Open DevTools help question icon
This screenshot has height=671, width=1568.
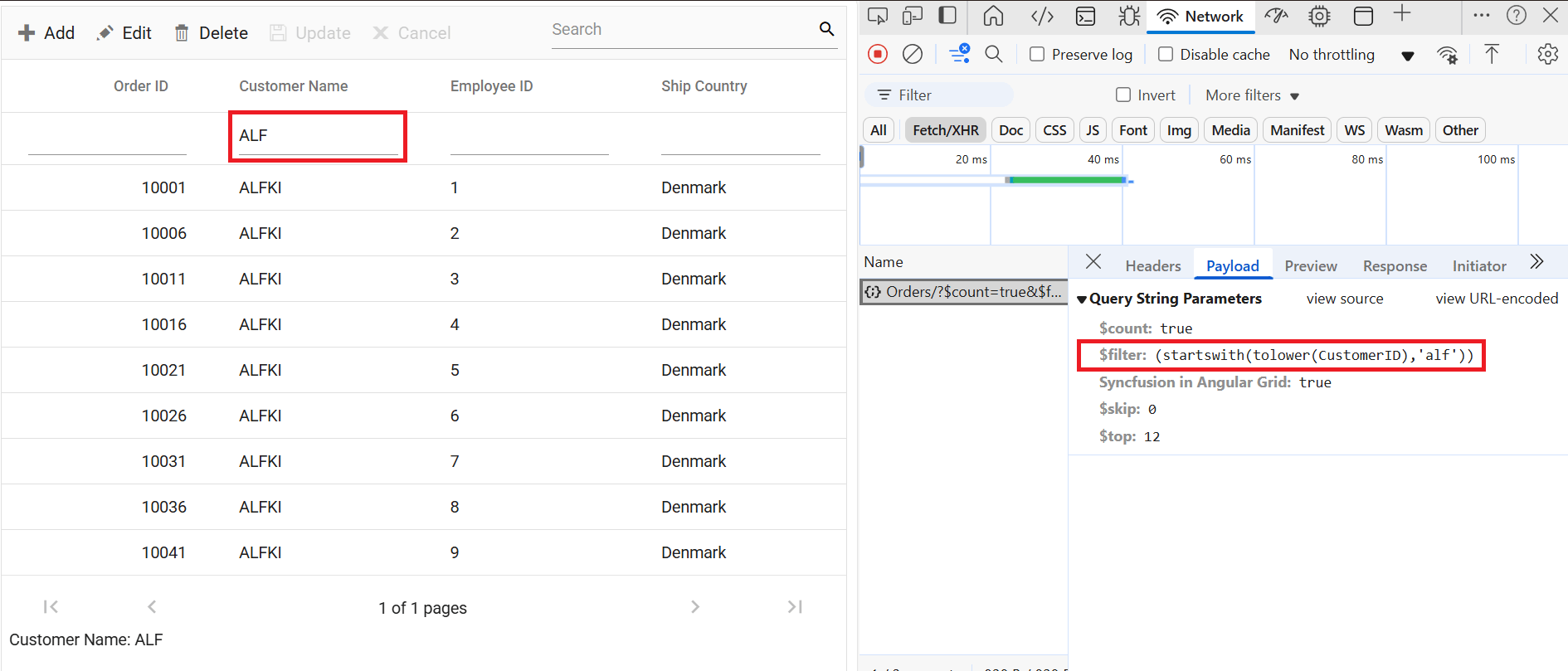pyautogui.click(x=1517, y=15)
